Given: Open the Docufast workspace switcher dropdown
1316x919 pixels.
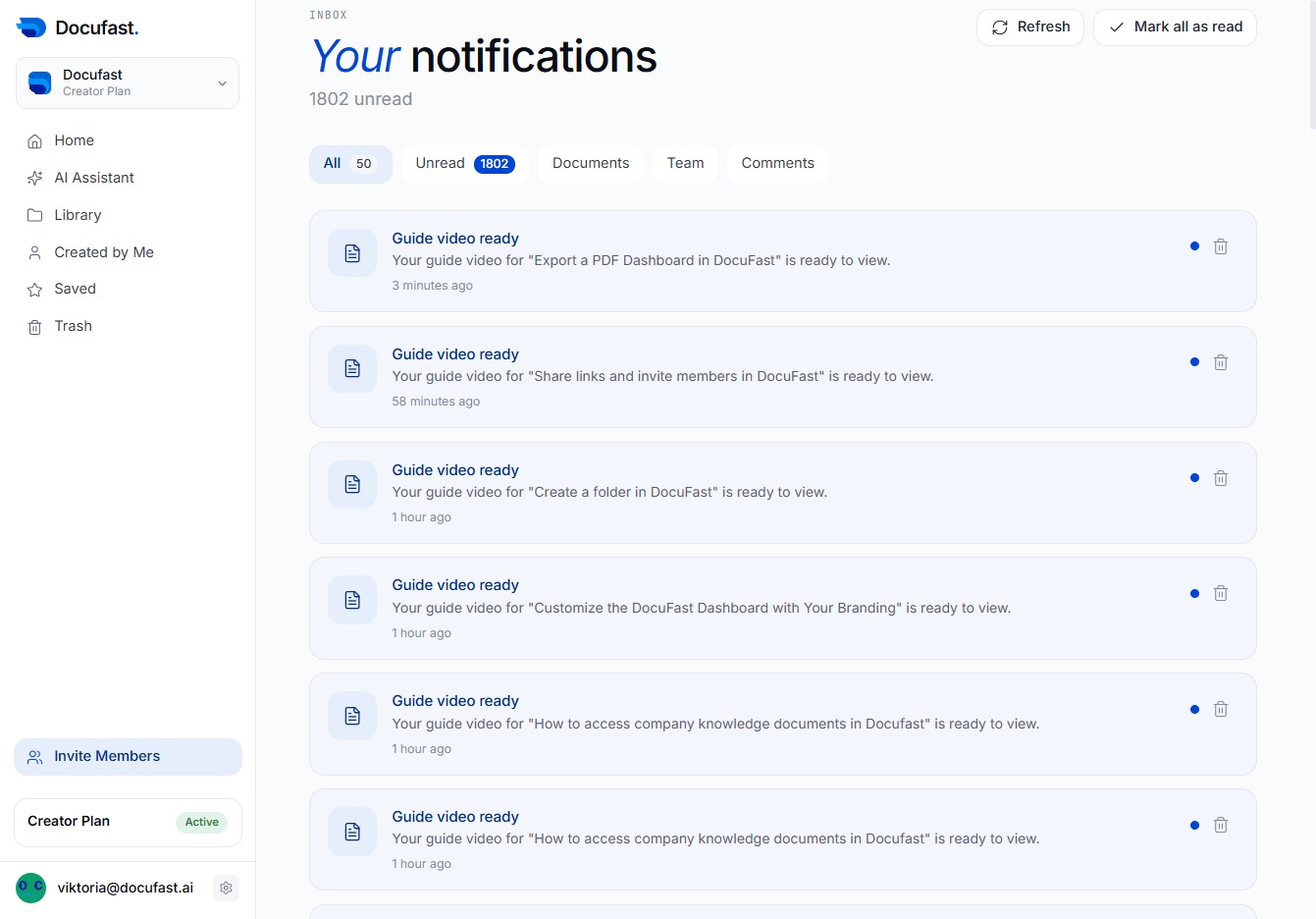Looking at the screenshot, I should 128,82.
